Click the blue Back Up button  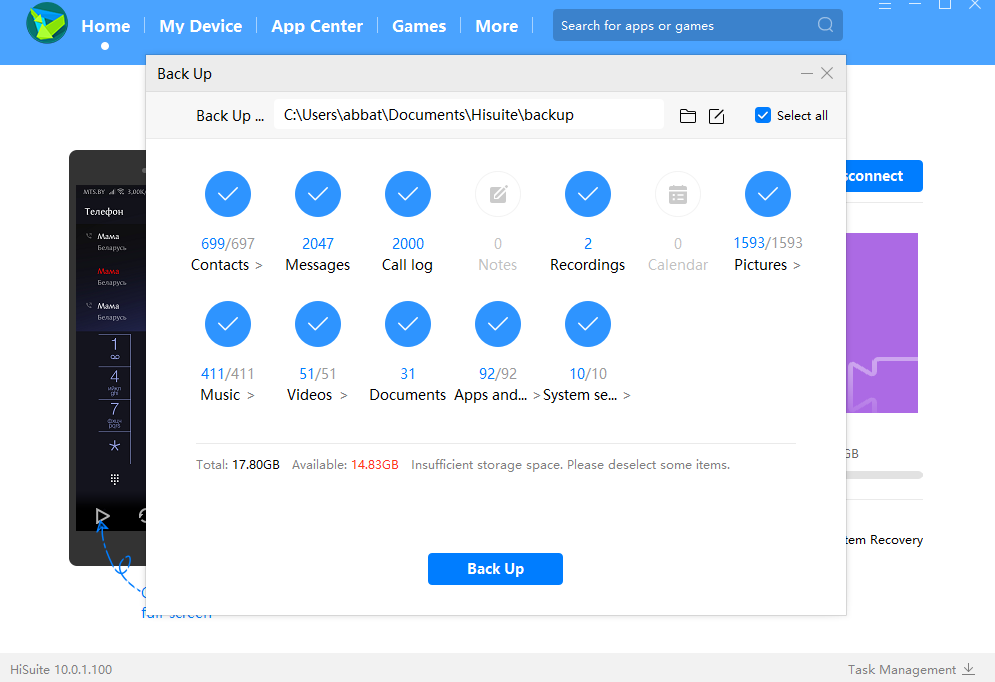[x=495, y=569]
